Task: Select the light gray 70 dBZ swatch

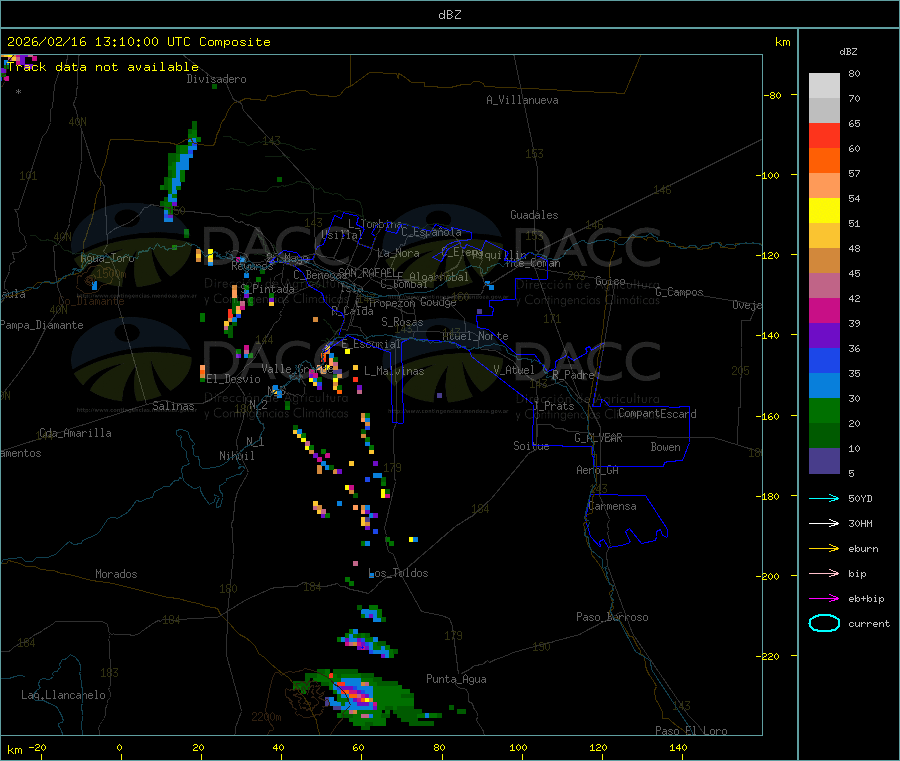Action: click(x=824, y=86)
